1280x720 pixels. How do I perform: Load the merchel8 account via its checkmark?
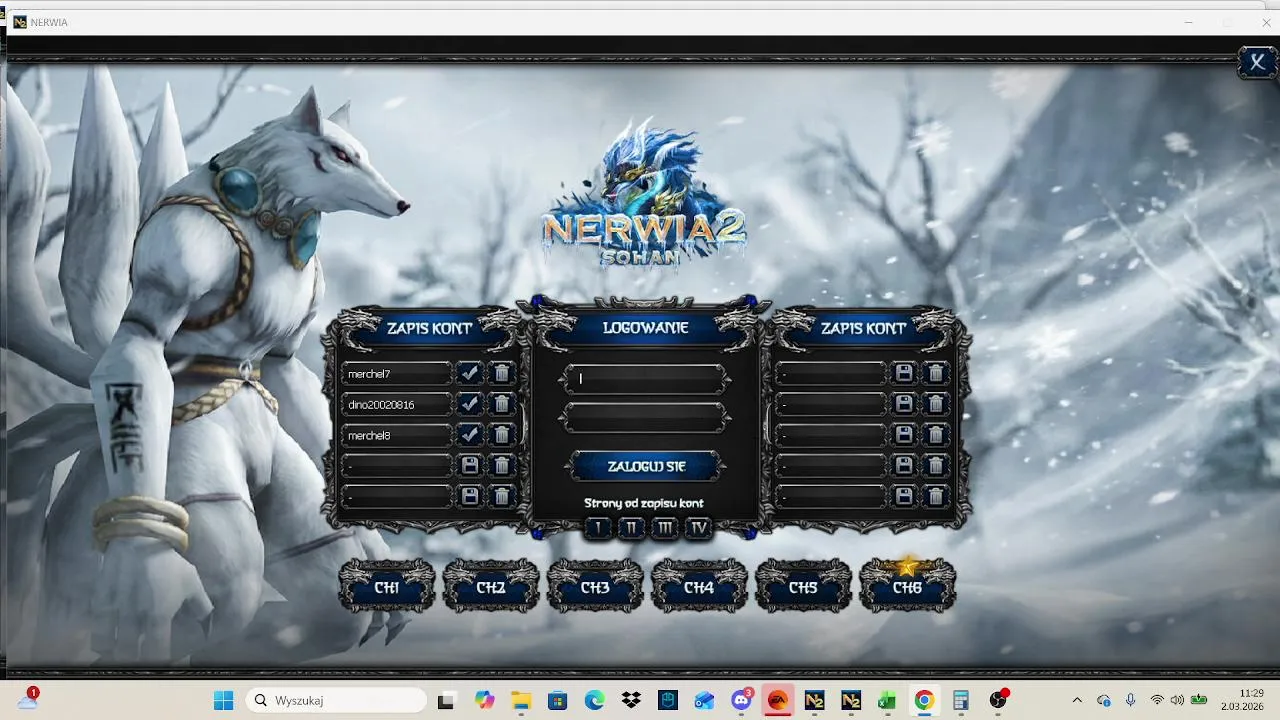[469, 435]
